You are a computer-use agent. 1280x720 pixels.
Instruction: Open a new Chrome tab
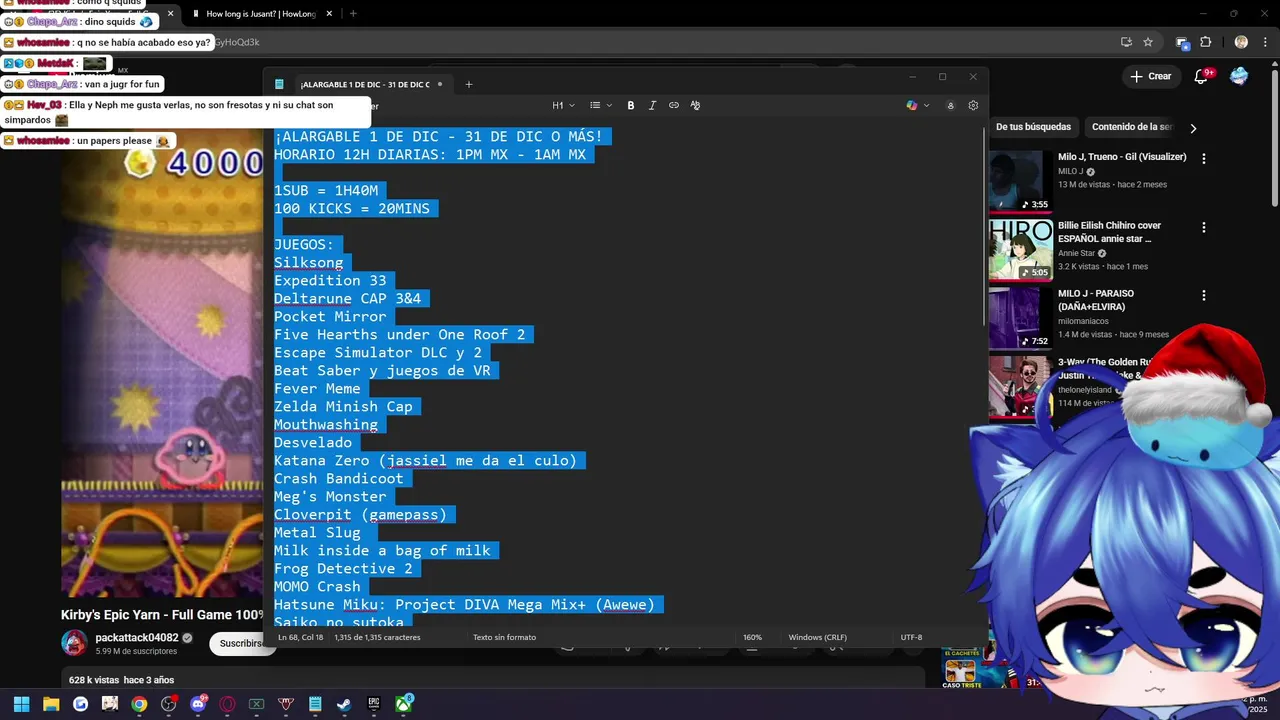pos(353,14)
